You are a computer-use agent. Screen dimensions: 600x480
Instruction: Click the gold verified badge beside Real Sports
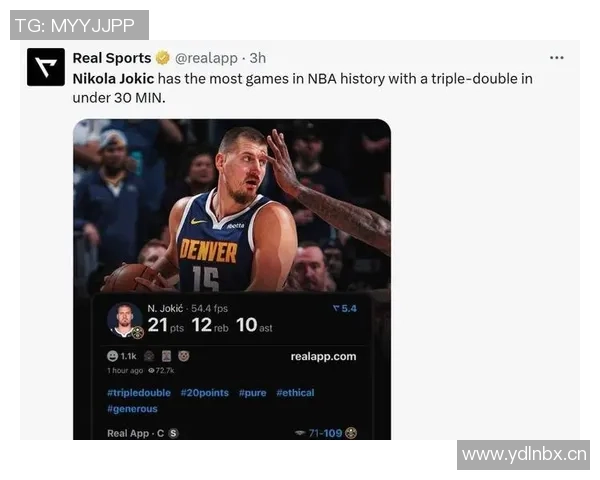(163, 58)
